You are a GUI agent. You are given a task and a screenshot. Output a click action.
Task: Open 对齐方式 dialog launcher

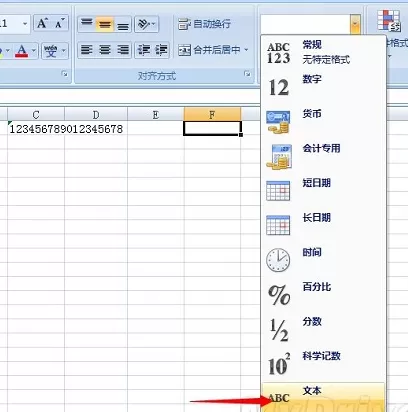point(247,74)
